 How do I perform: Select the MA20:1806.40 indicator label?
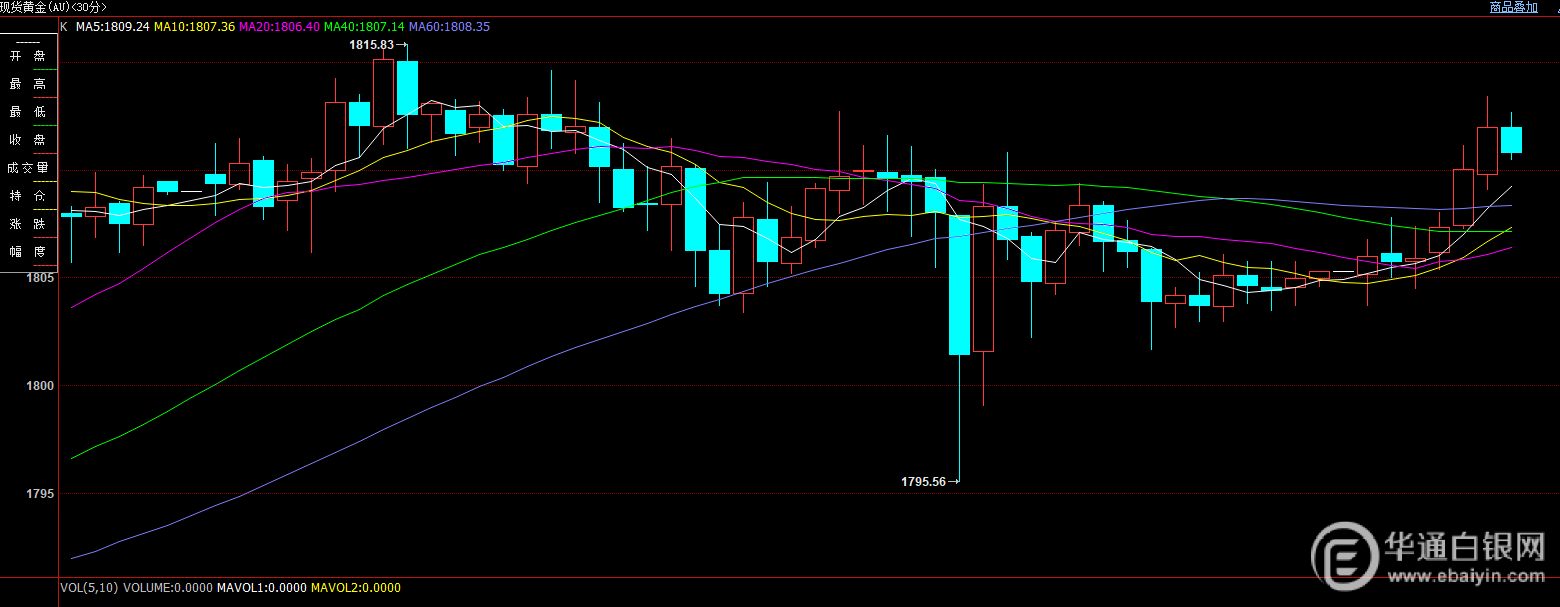[x=280, y=26]
